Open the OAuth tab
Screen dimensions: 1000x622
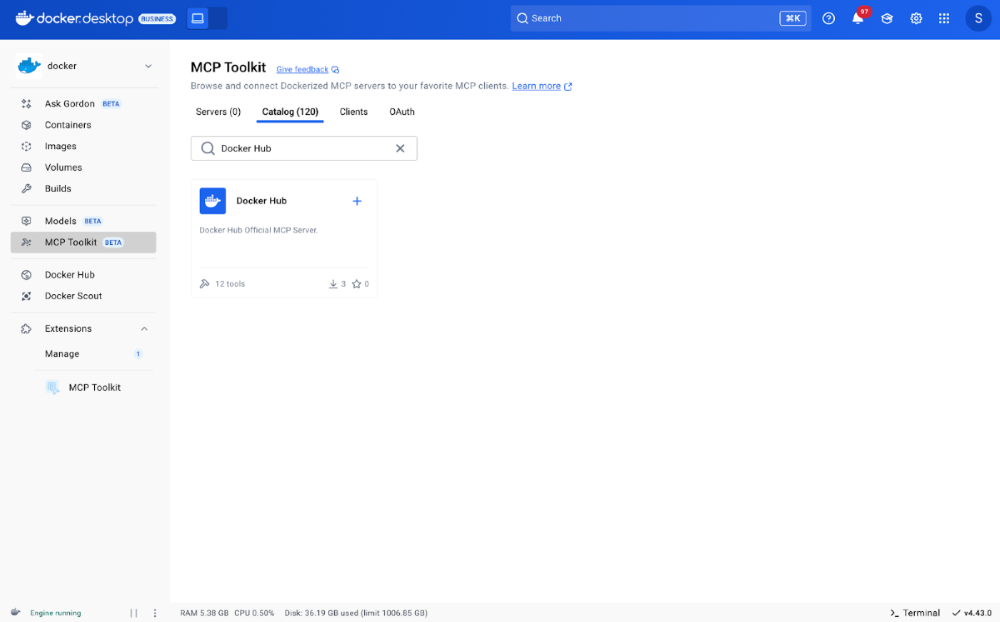pos(402,112)
